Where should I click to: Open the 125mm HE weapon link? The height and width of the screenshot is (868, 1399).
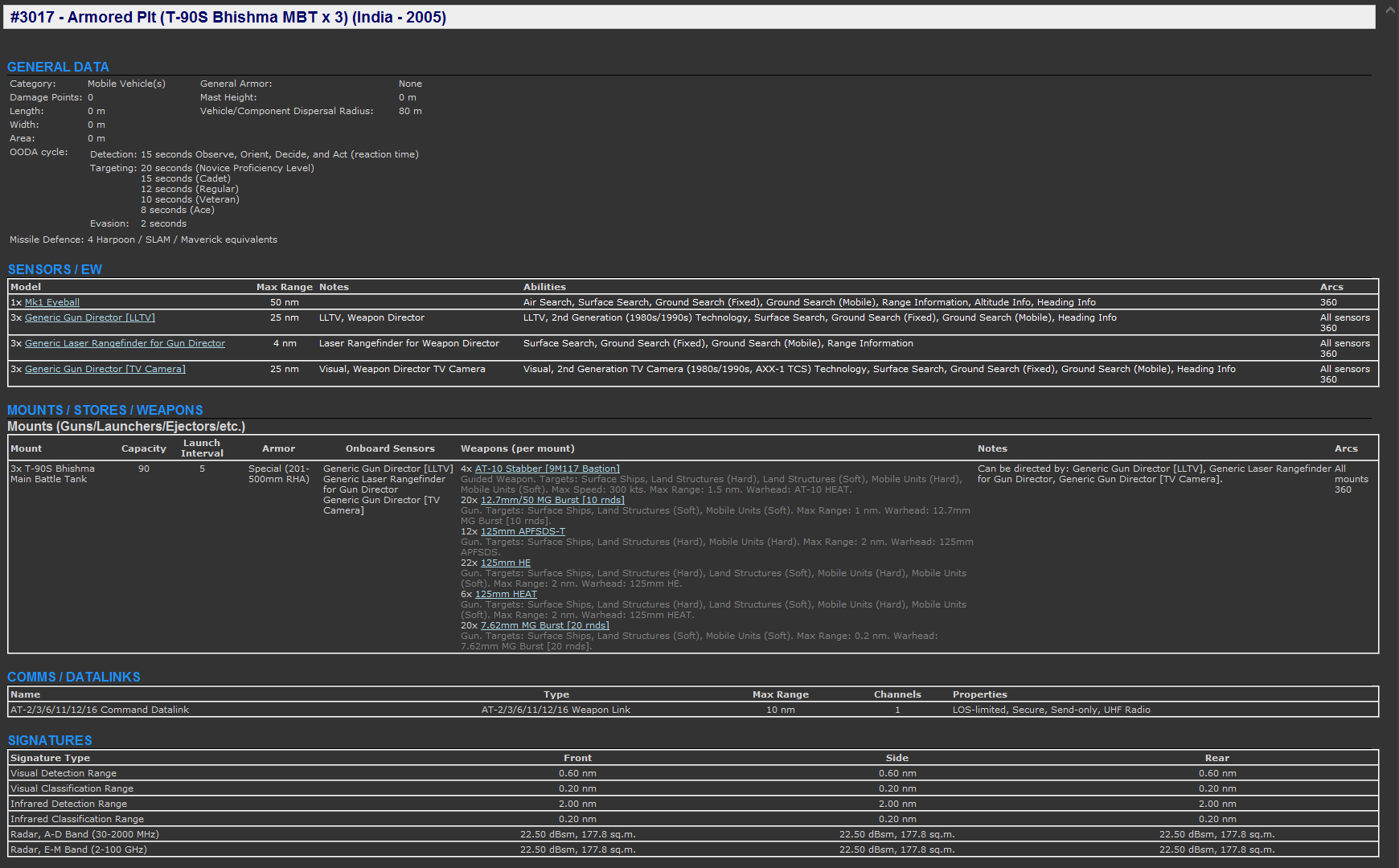coord(506,563)
